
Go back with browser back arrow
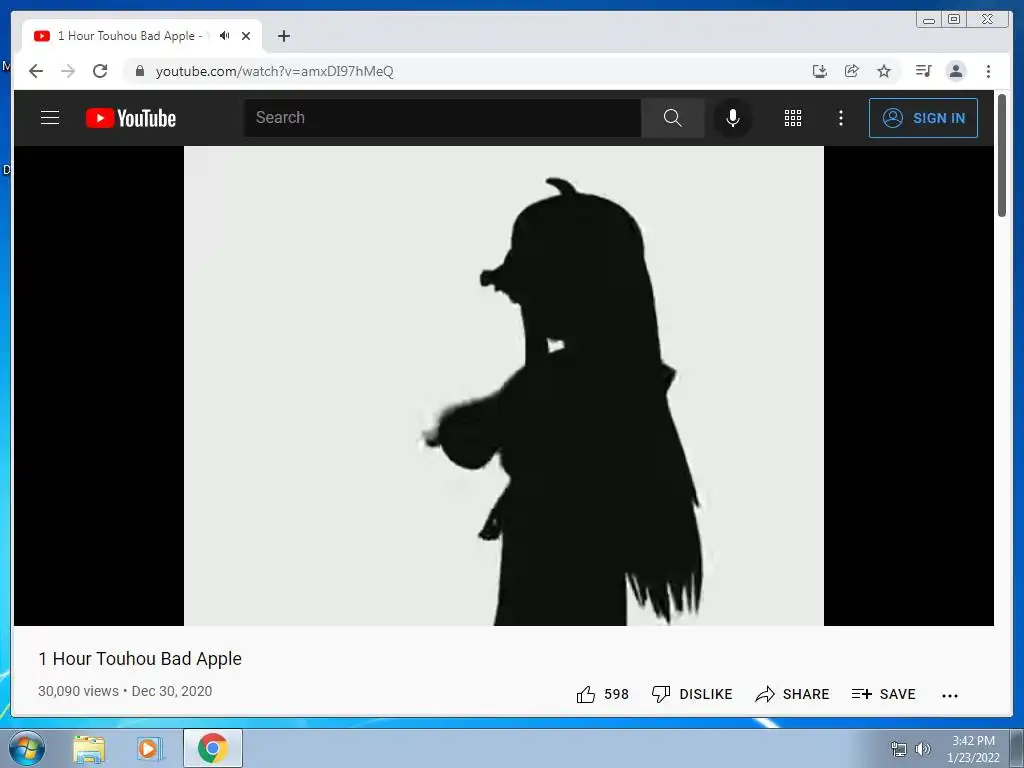pyautogui.click(x=36, y=71)
